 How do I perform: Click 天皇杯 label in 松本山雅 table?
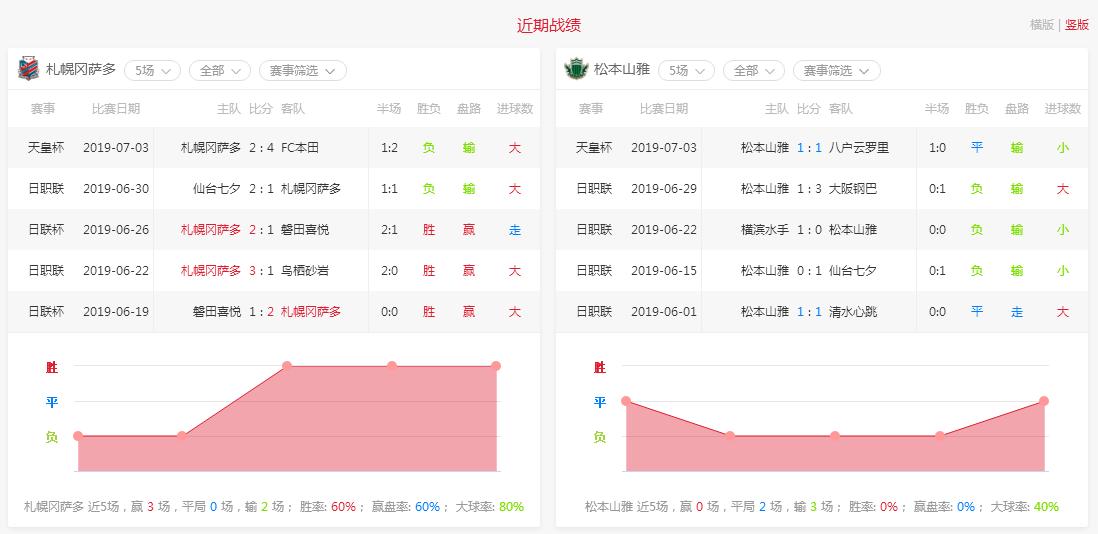(594, 148)
